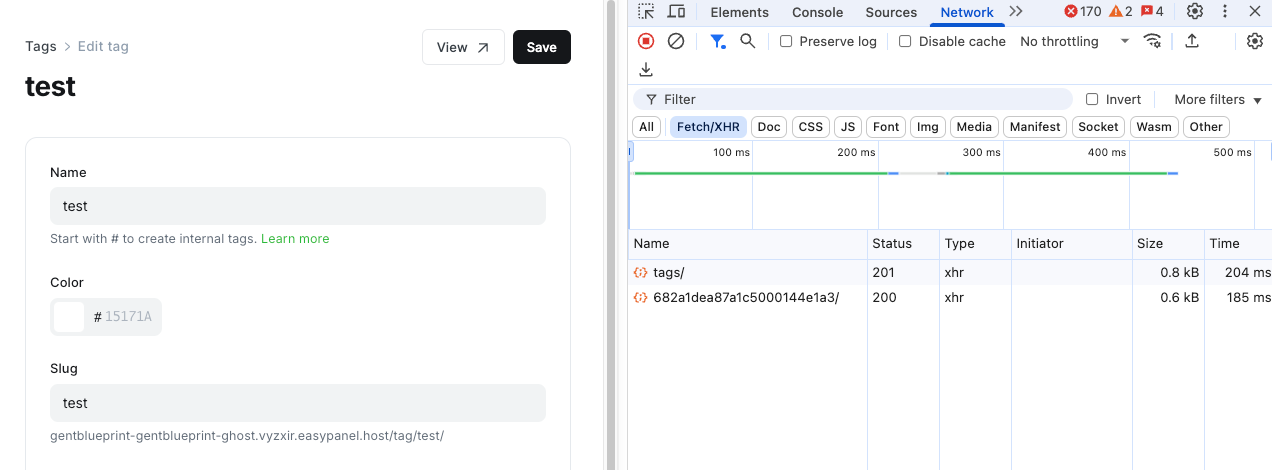
Task: Toggle the network filter funnel icon
Action: pos(717,41)
